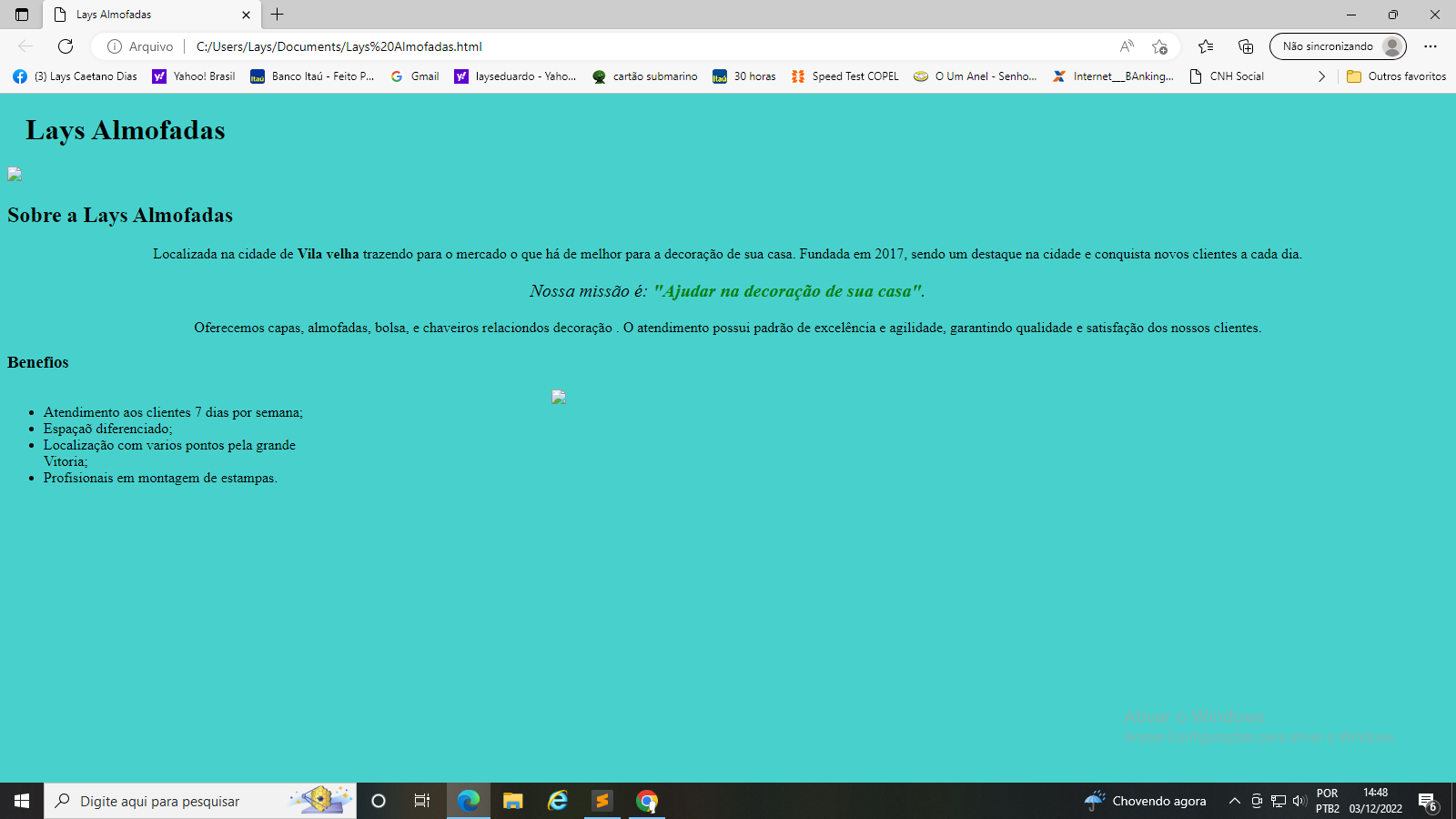Open the Speed Test COPEL bookmark
This screenshot has width=1456, height=819.
(x=845, y=76)
